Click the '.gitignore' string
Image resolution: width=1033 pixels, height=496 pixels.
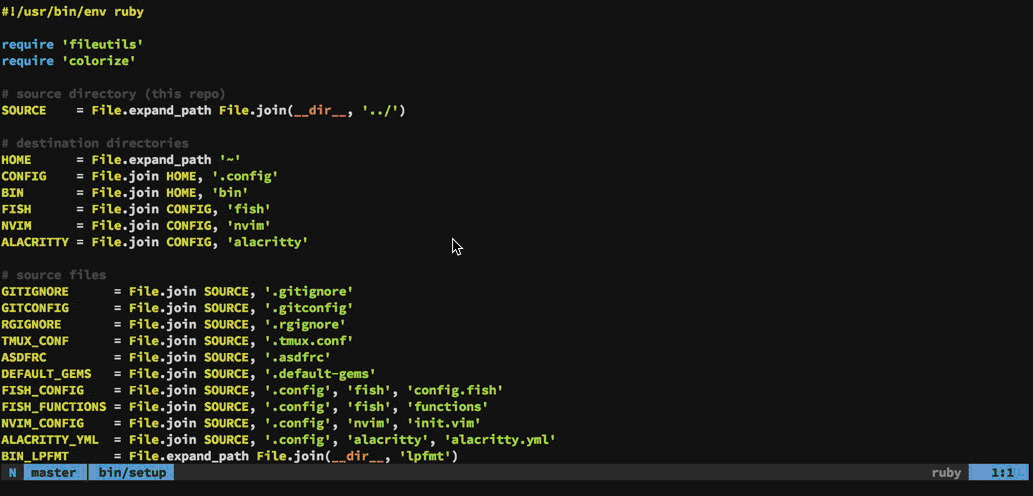point(309,292)
